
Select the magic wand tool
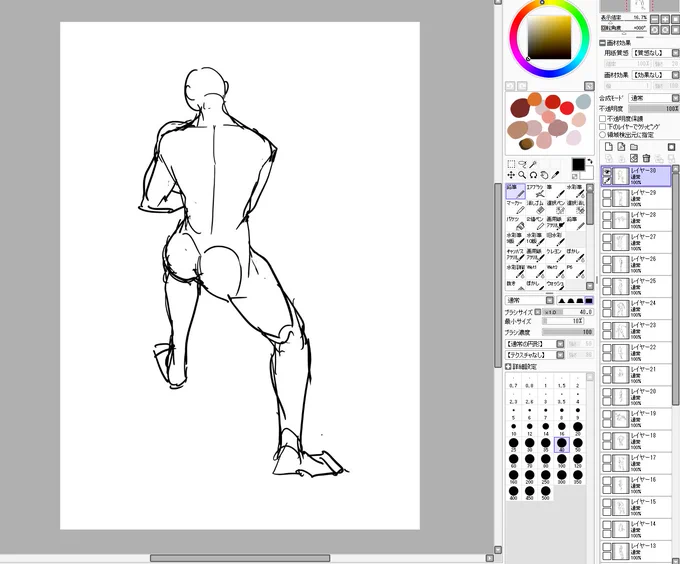click(533, 164)
